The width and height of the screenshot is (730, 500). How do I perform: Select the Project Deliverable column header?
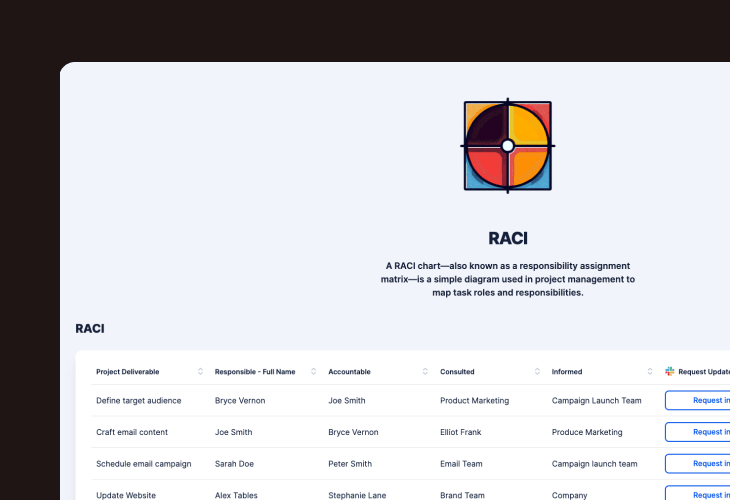[127, 372]
